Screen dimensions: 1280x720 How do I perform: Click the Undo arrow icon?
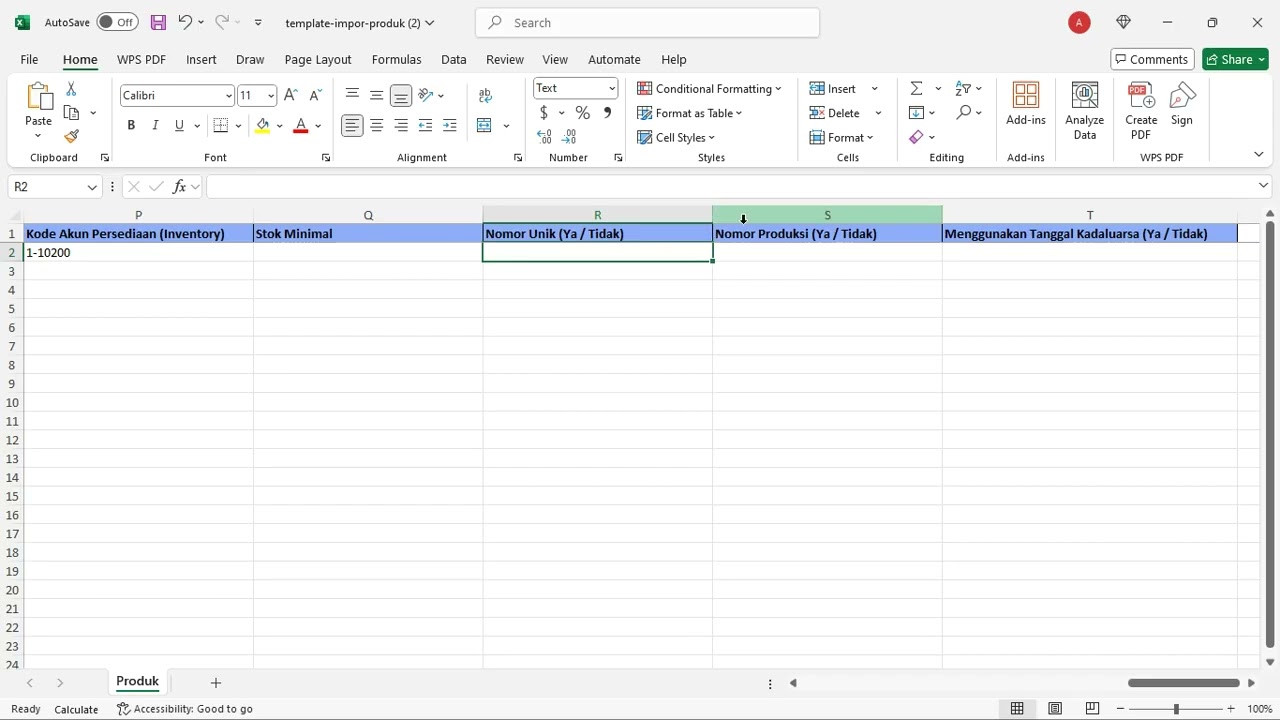tap(185, 22)
